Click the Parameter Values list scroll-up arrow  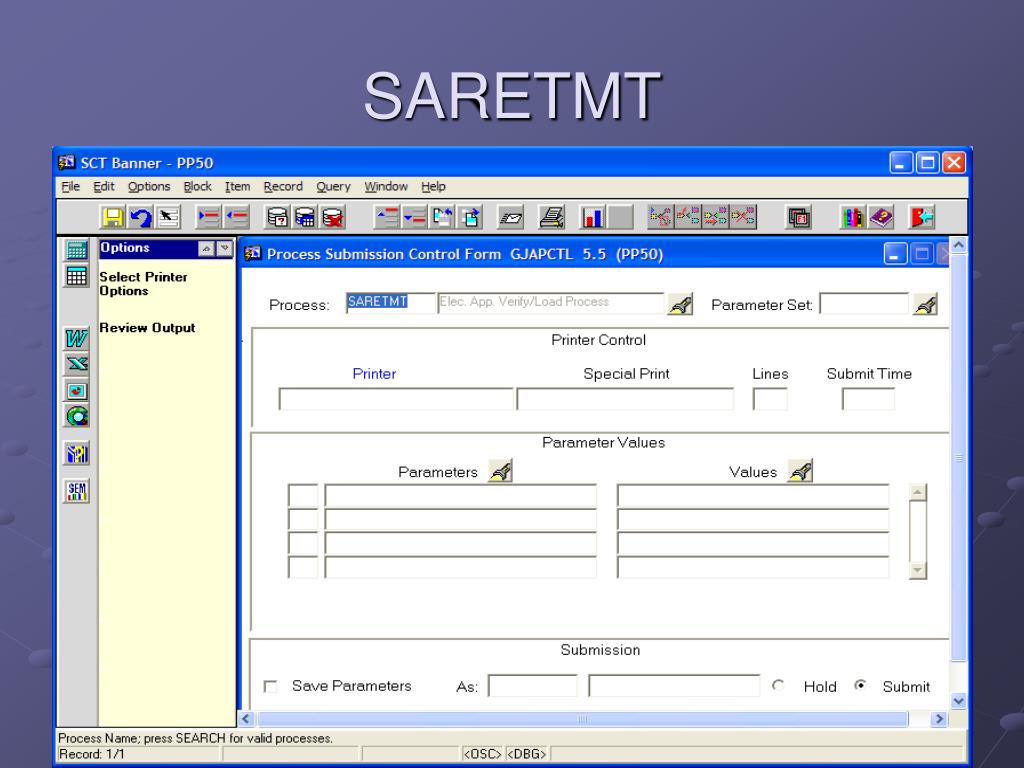[x=918, y=492]
